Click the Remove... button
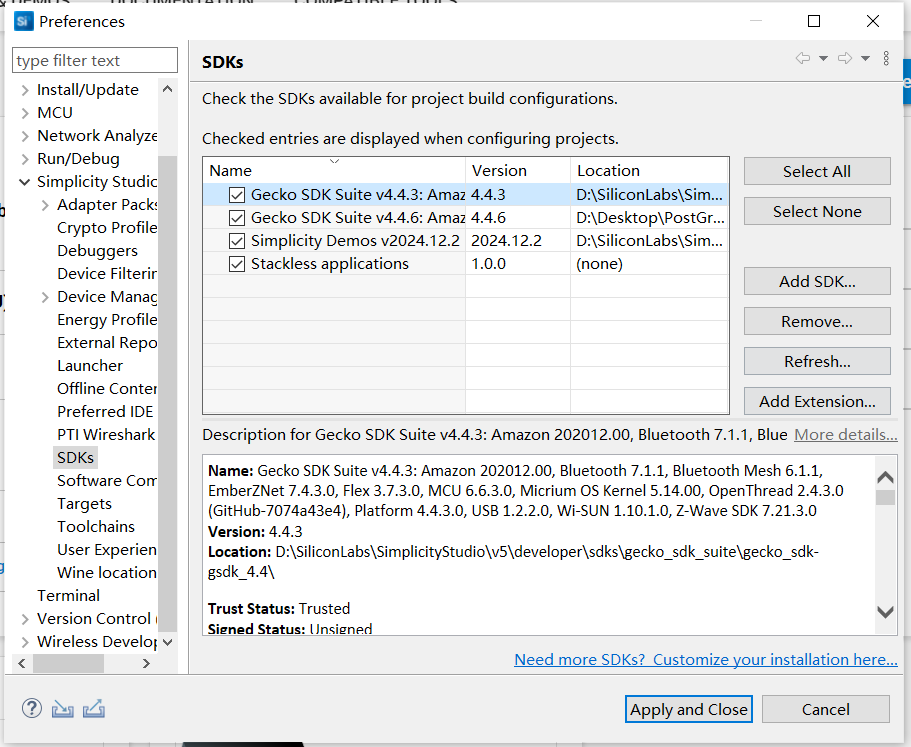 [x=817, y=322]
